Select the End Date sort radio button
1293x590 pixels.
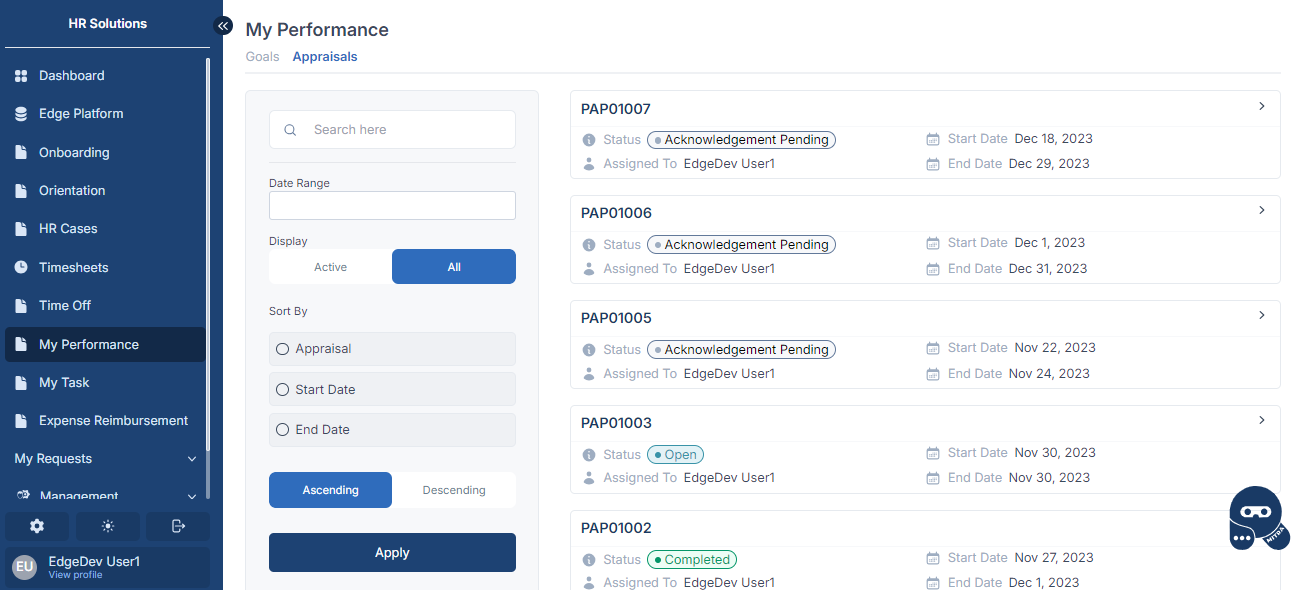tap(282, 430)
